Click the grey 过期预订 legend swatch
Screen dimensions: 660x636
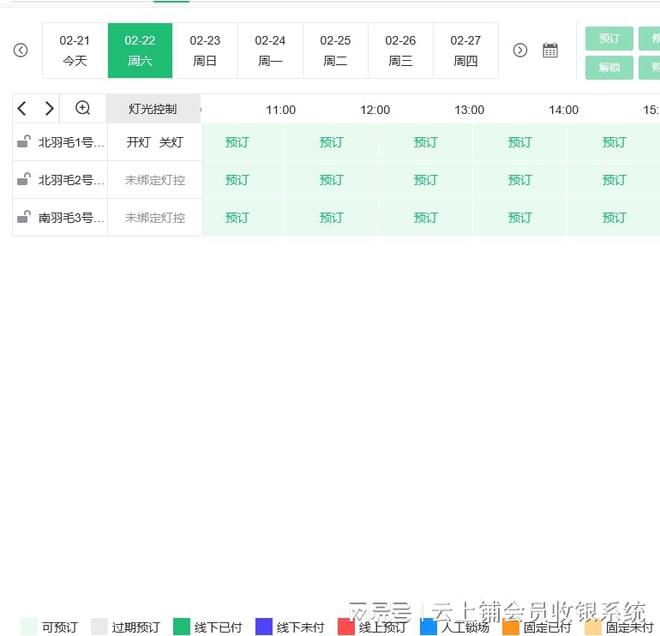pyautogui.click(x=99, y=627)
